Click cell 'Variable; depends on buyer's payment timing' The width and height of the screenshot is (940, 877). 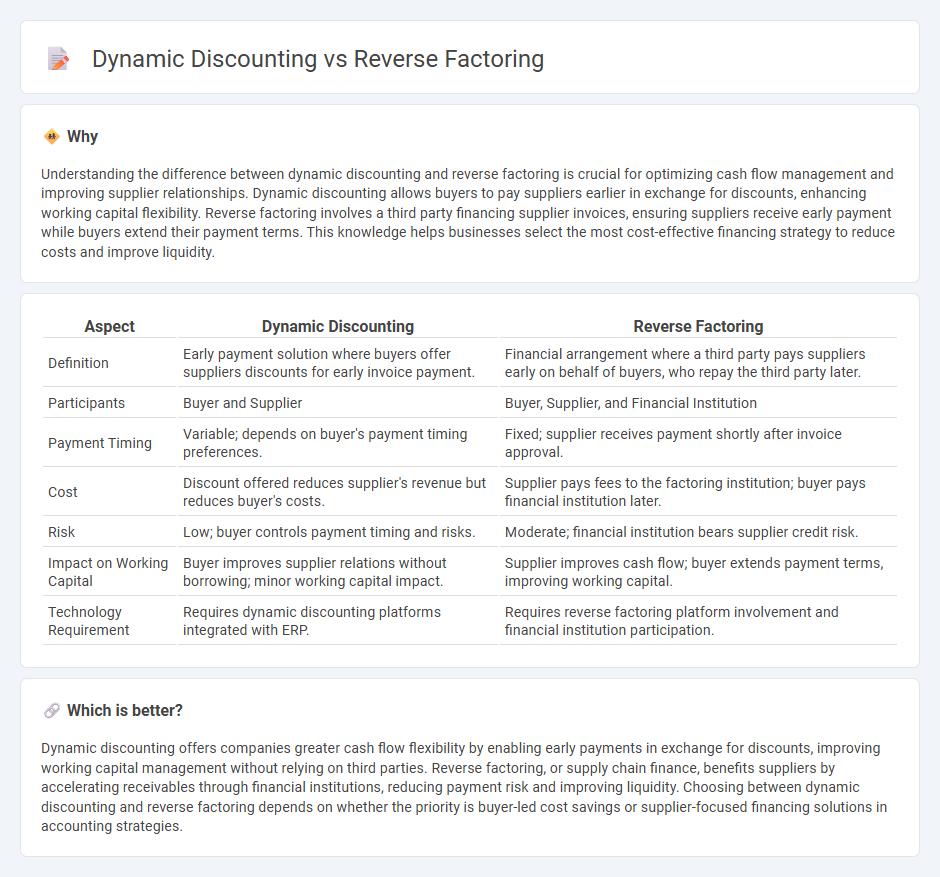[x=338, y=443]
